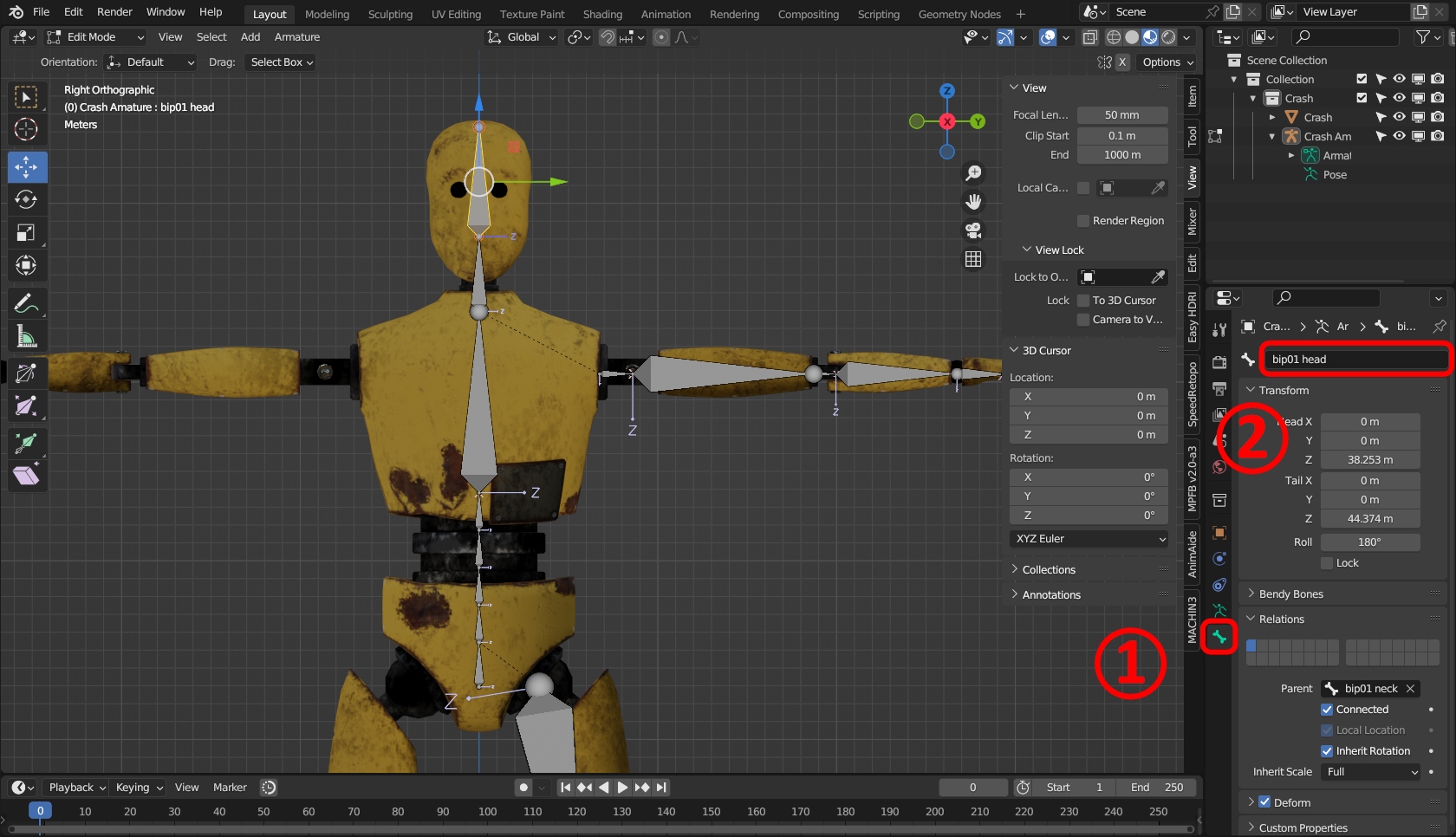The image size is (1456, 837).
Task: Click the Focal Length 50 mm slider
Action: pos(1122,115)
